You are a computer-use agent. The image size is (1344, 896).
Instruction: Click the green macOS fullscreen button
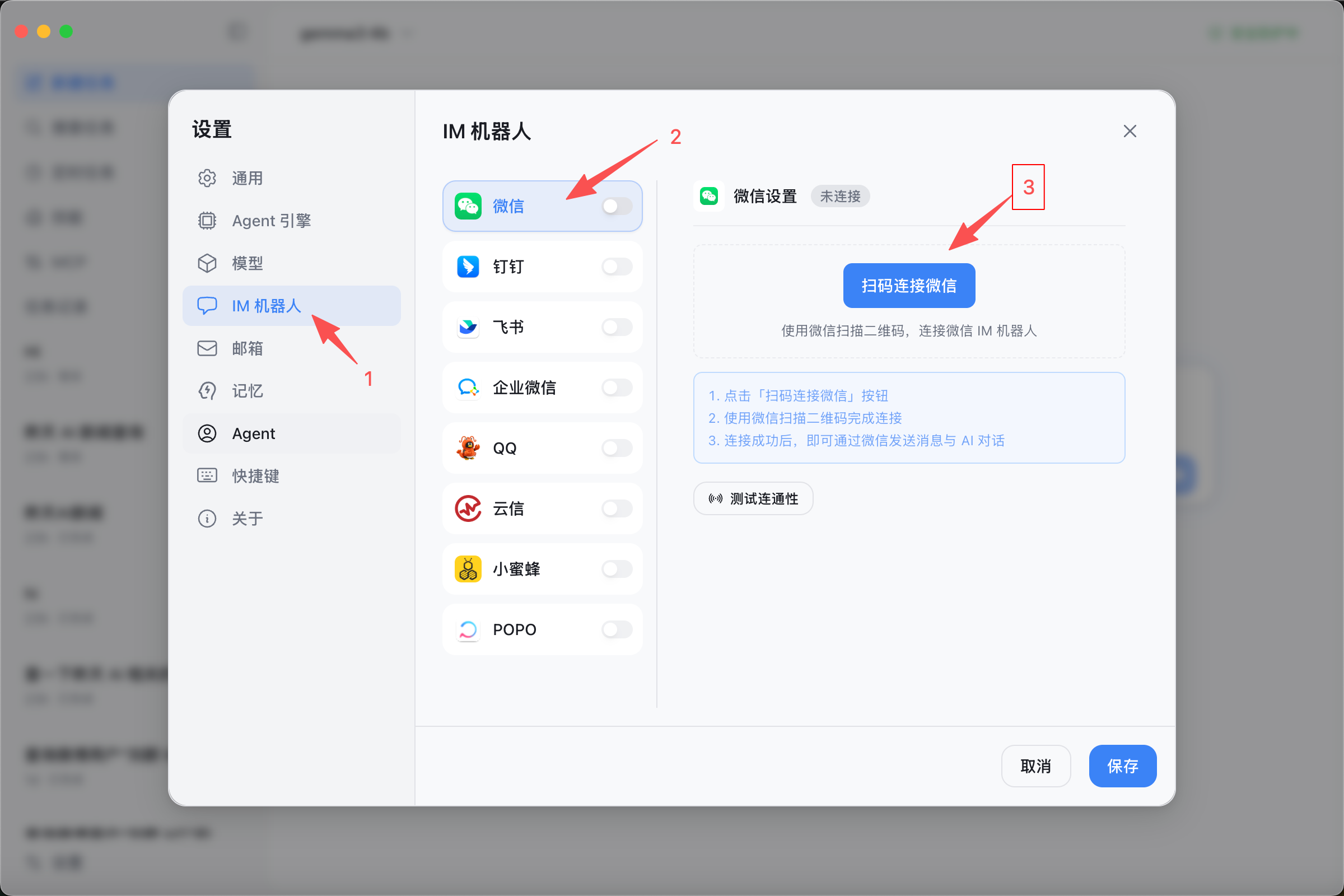click(66, 31)
